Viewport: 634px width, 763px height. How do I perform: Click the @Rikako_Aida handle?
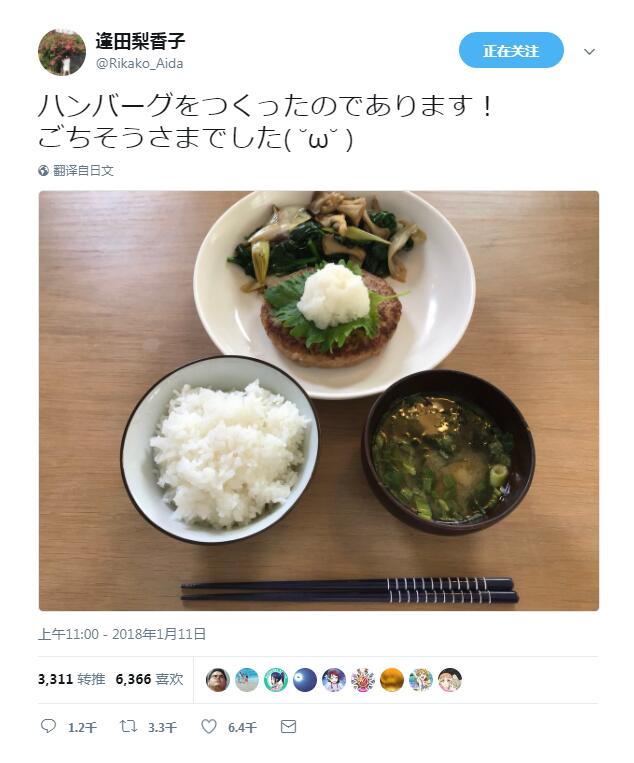(x=140, y=64)
